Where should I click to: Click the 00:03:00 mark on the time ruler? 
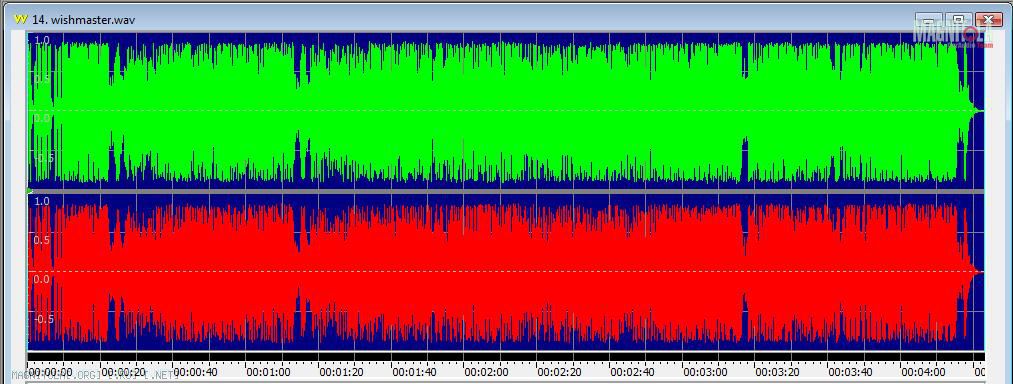click(706, 372)
